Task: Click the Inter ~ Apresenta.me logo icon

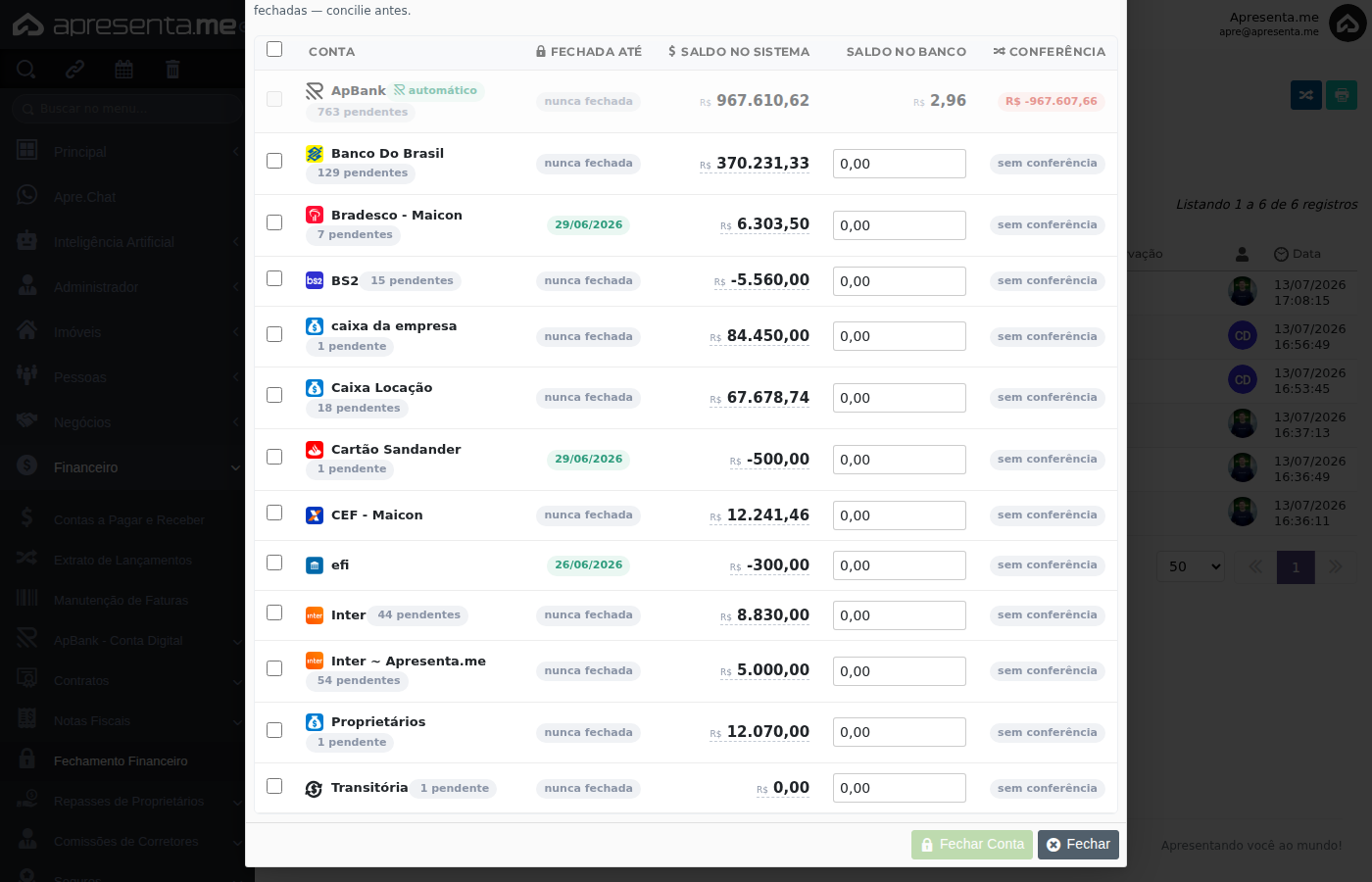Action: (x=315, y=661)
